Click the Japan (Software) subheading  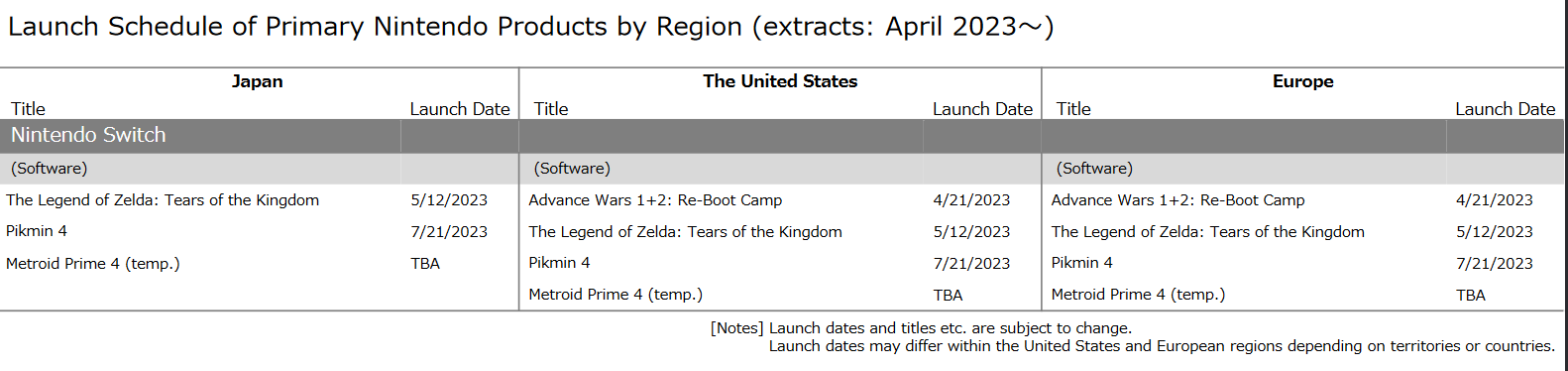[x=50, y=169]
